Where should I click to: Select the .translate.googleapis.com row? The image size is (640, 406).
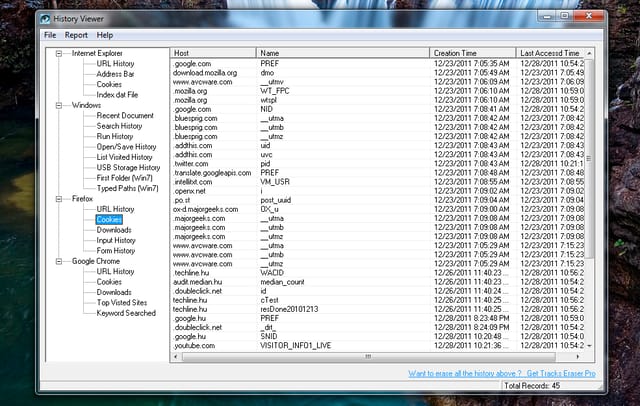pos(378,173)
